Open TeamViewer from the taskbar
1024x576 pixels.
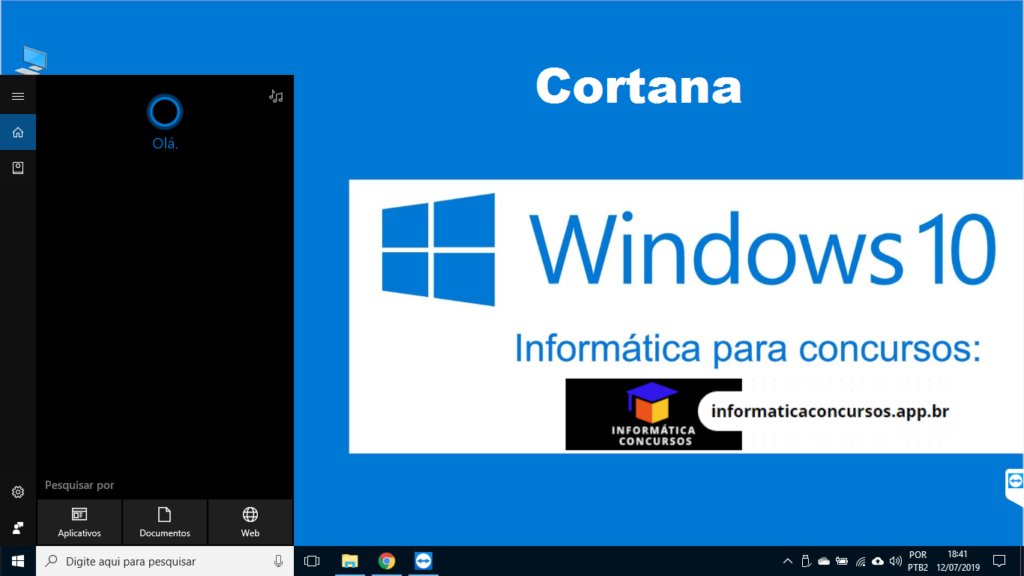[x=424, y=561]
